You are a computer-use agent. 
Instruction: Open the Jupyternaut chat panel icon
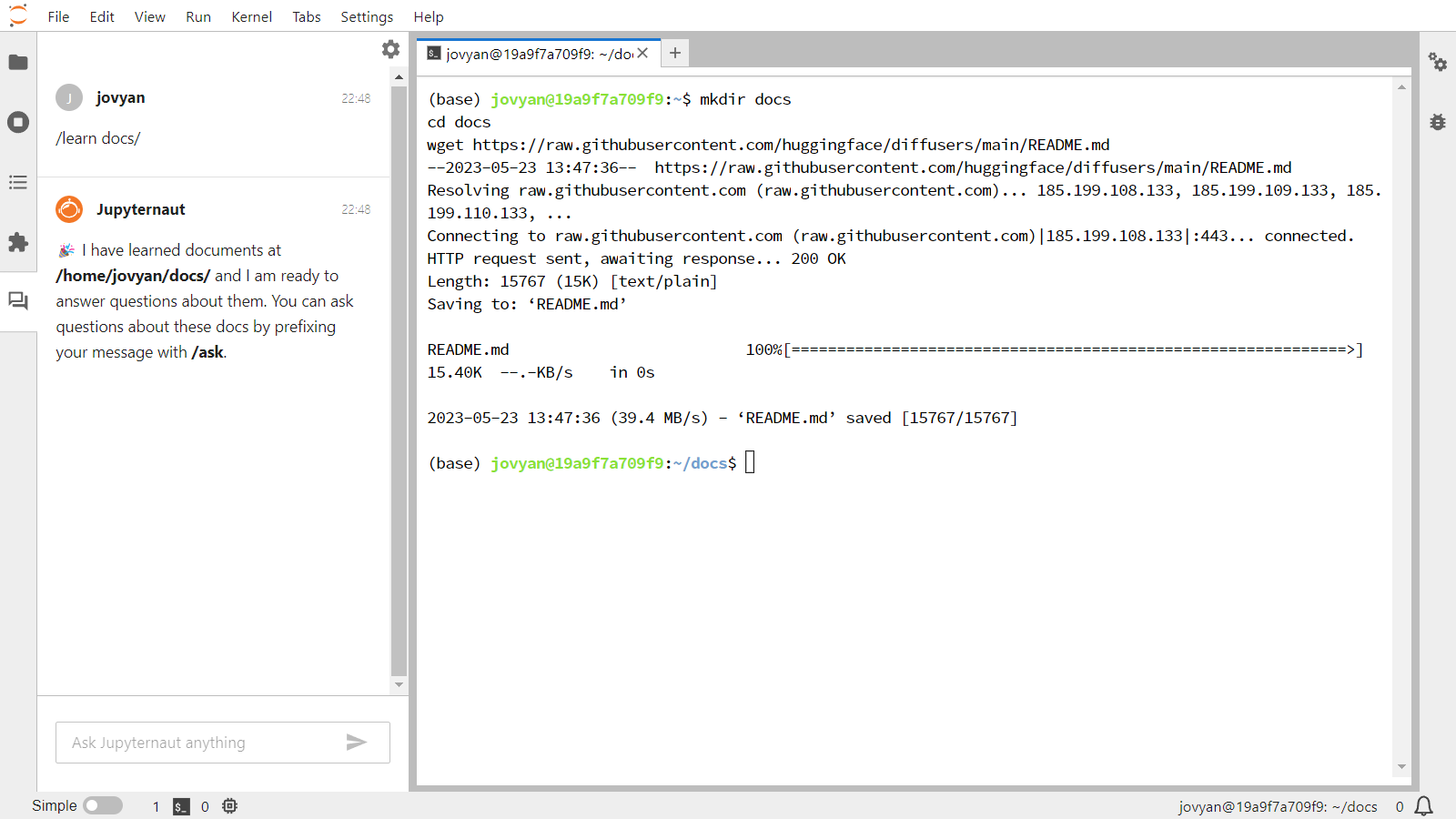18,301
